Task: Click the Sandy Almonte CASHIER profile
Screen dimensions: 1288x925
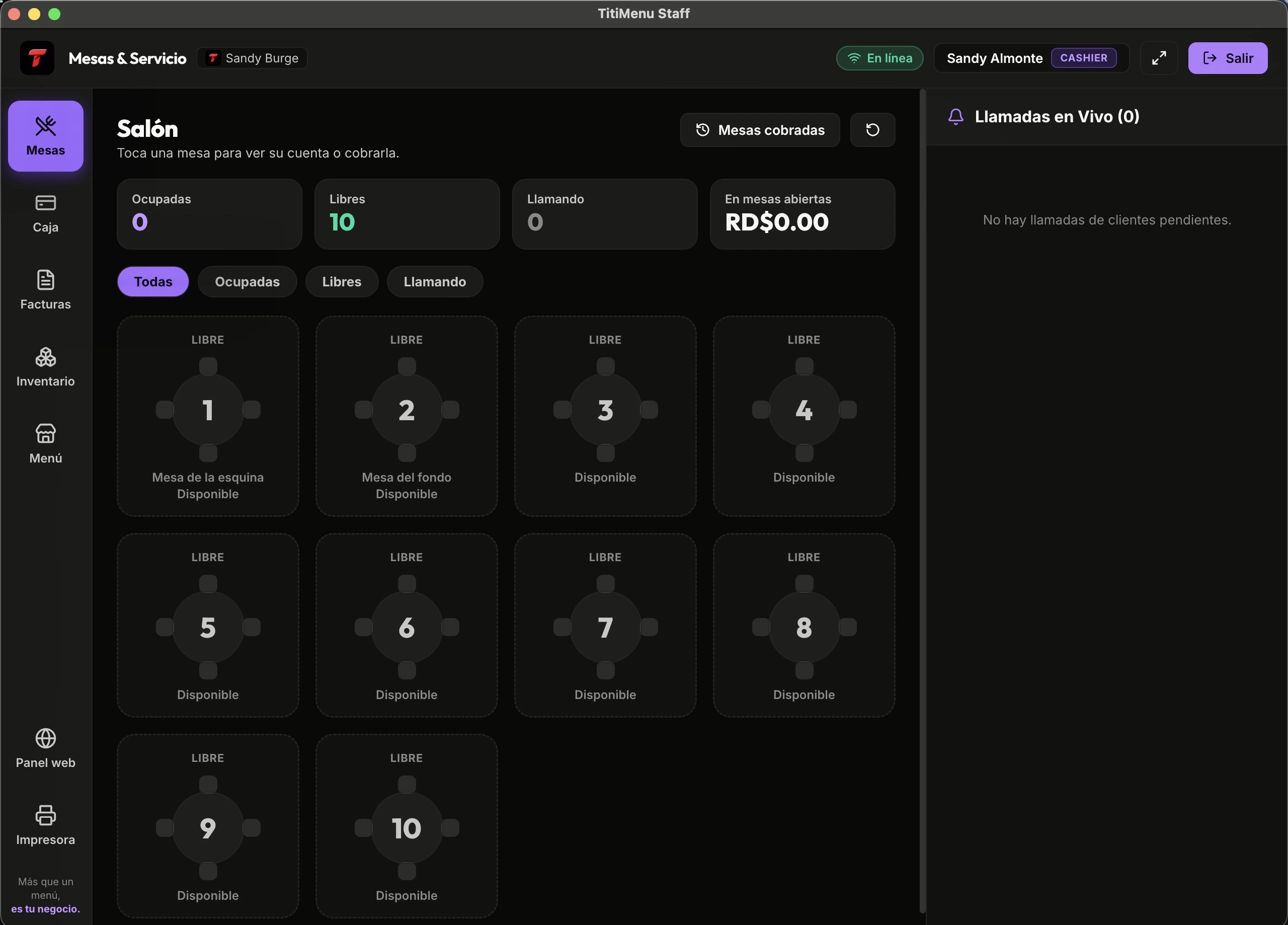Action: [x=1031, y=58]
